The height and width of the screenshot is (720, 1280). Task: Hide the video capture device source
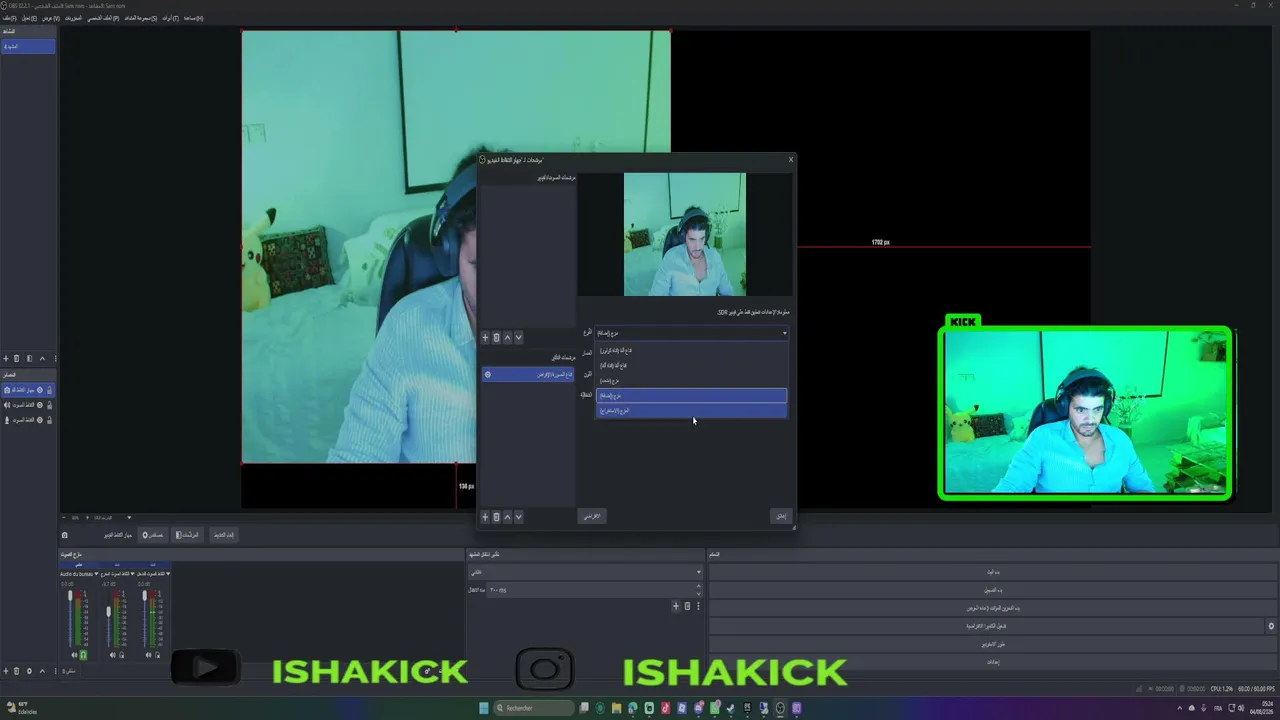pyautogui.click(x=40, y=390)
